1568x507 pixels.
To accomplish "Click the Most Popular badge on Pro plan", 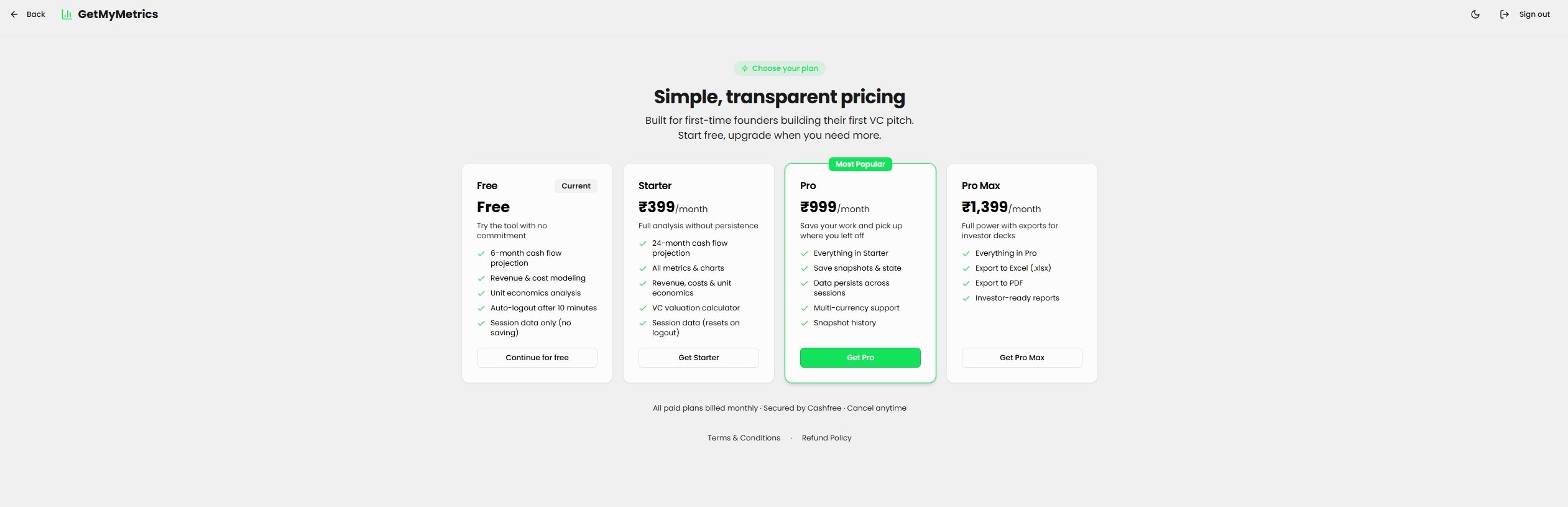I will (859, 164).
